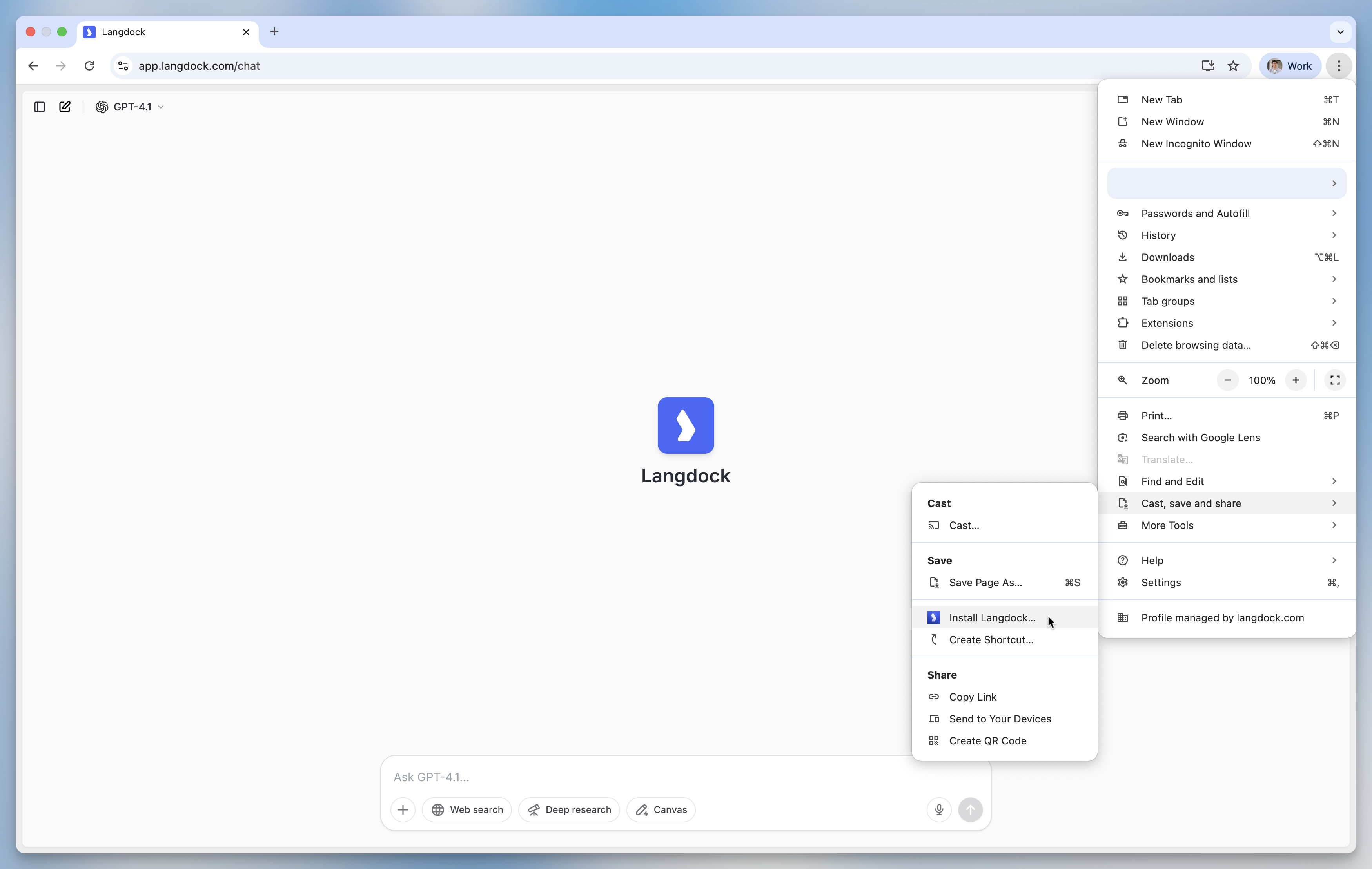Expand the More Tools submenu
Screen dimensions: 1372x869
1226,525
